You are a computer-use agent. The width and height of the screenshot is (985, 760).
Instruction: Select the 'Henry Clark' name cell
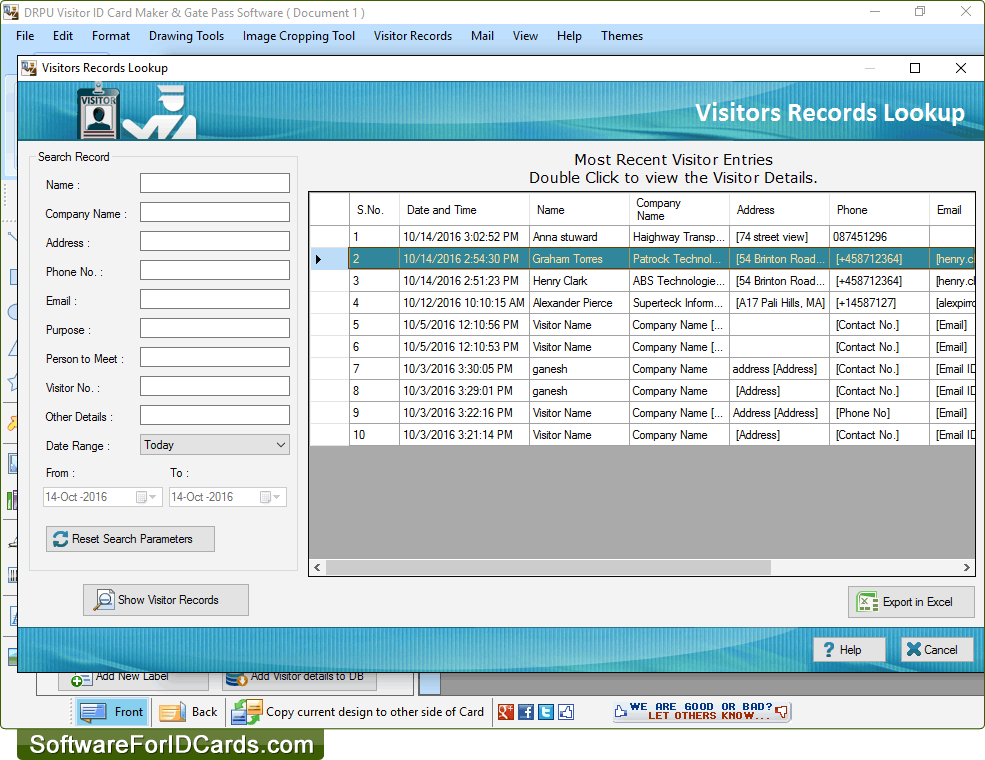[579, 281]
